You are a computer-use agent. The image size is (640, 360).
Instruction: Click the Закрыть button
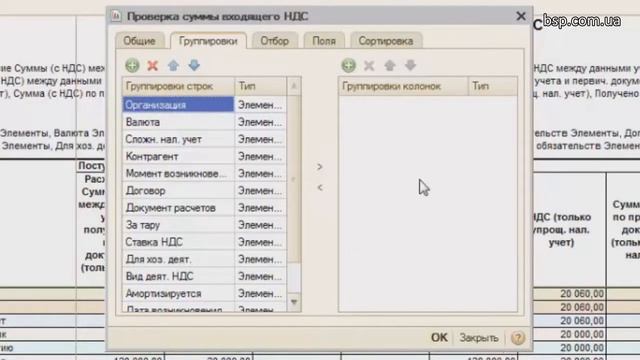coord(479,338)
